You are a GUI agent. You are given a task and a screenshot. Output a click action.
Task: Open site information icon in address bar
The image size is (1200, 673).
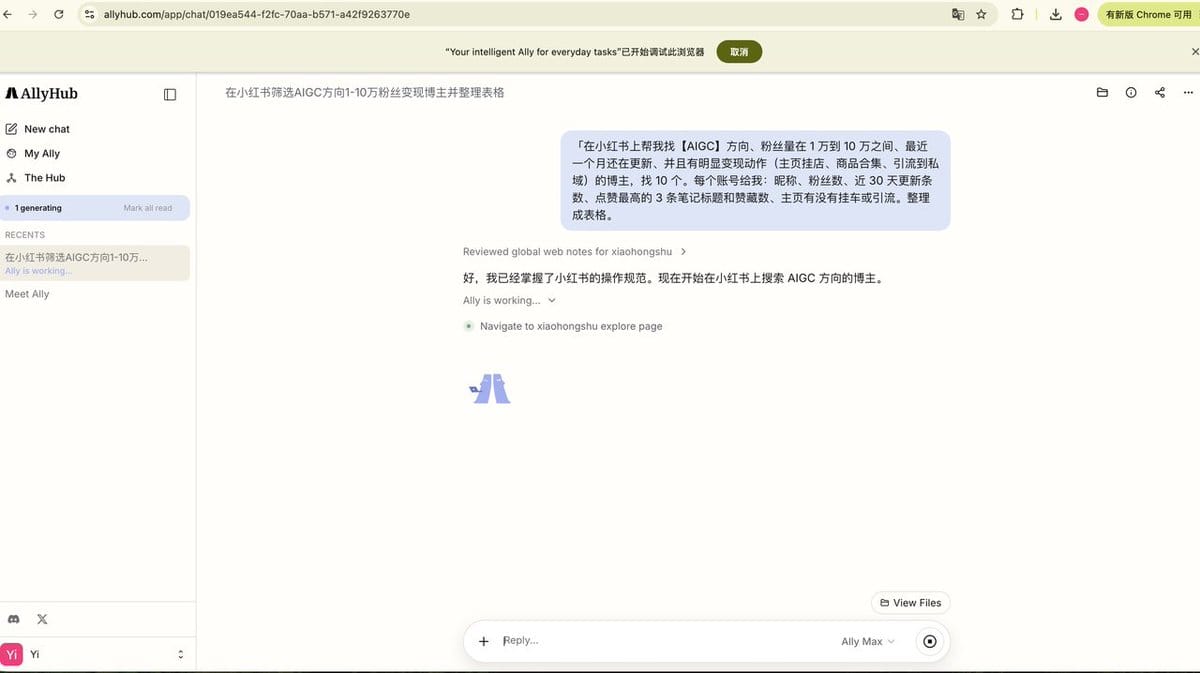89,15
